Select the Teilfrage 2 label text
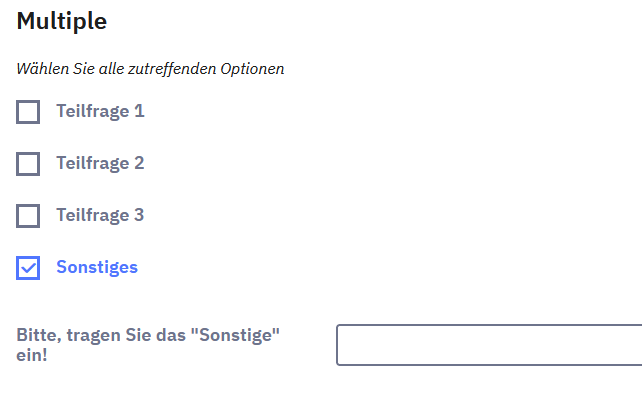 click(x=100, y=163)
